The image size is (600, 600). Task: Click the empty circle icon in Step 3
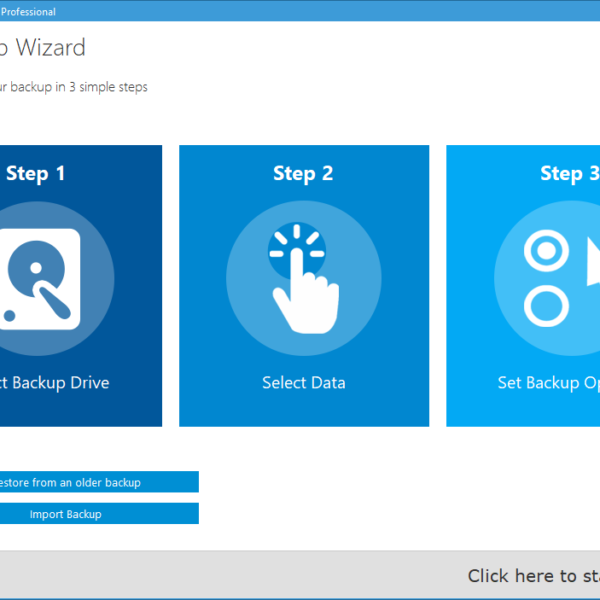point(546,306)
